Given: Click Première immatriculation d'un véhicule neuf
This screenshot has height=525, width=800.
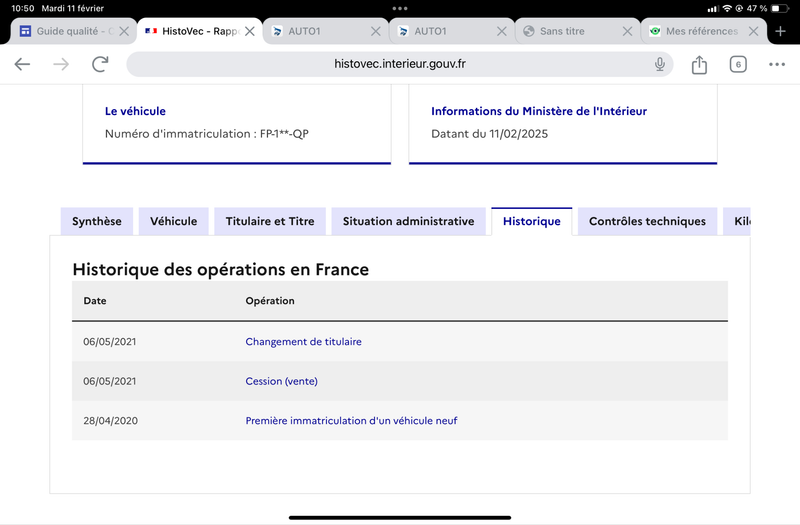Looking at the screenshot, I should (352, 421).
